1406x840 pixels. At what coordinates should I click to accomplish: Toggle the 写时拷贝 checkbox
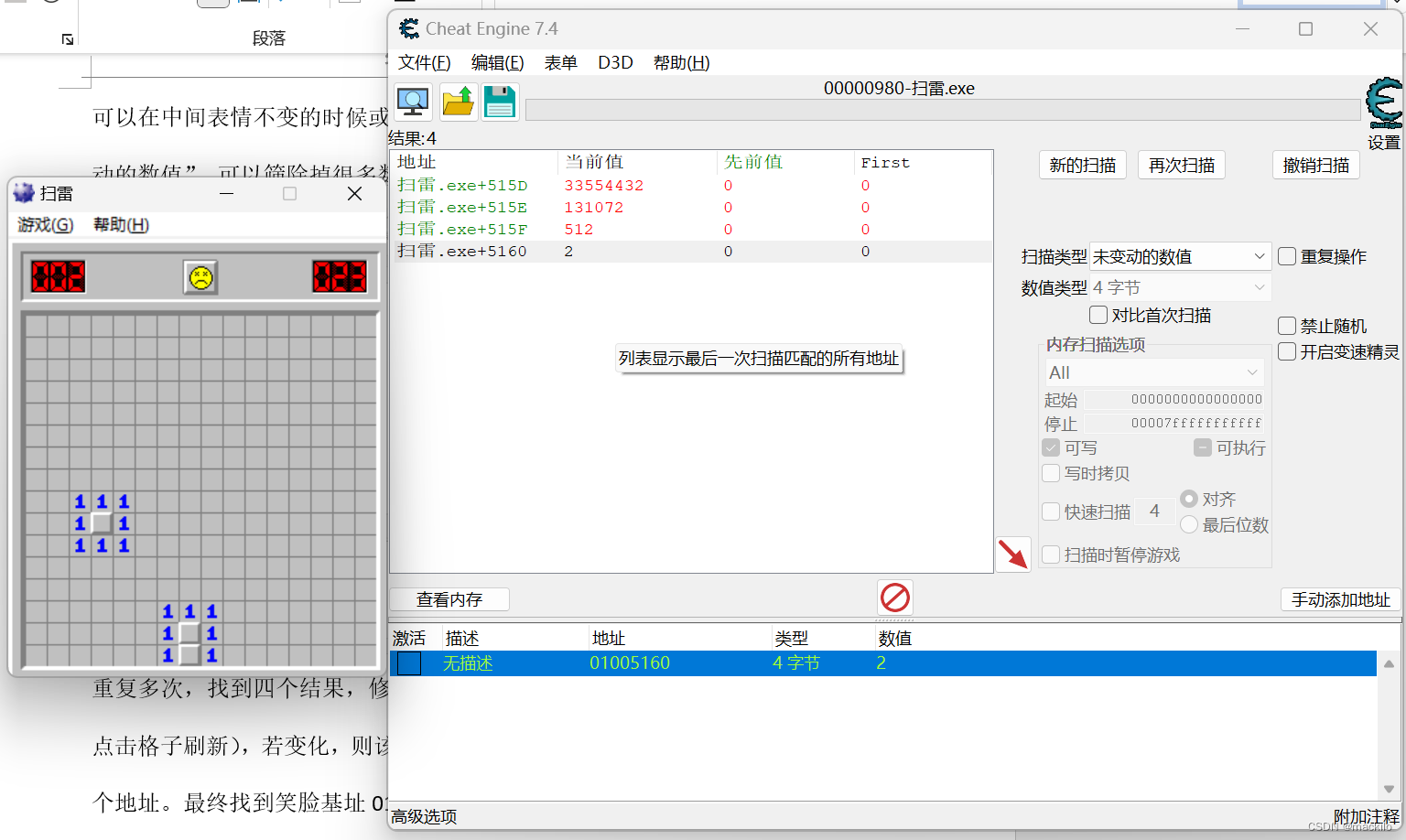click(x=1051, y=473)
